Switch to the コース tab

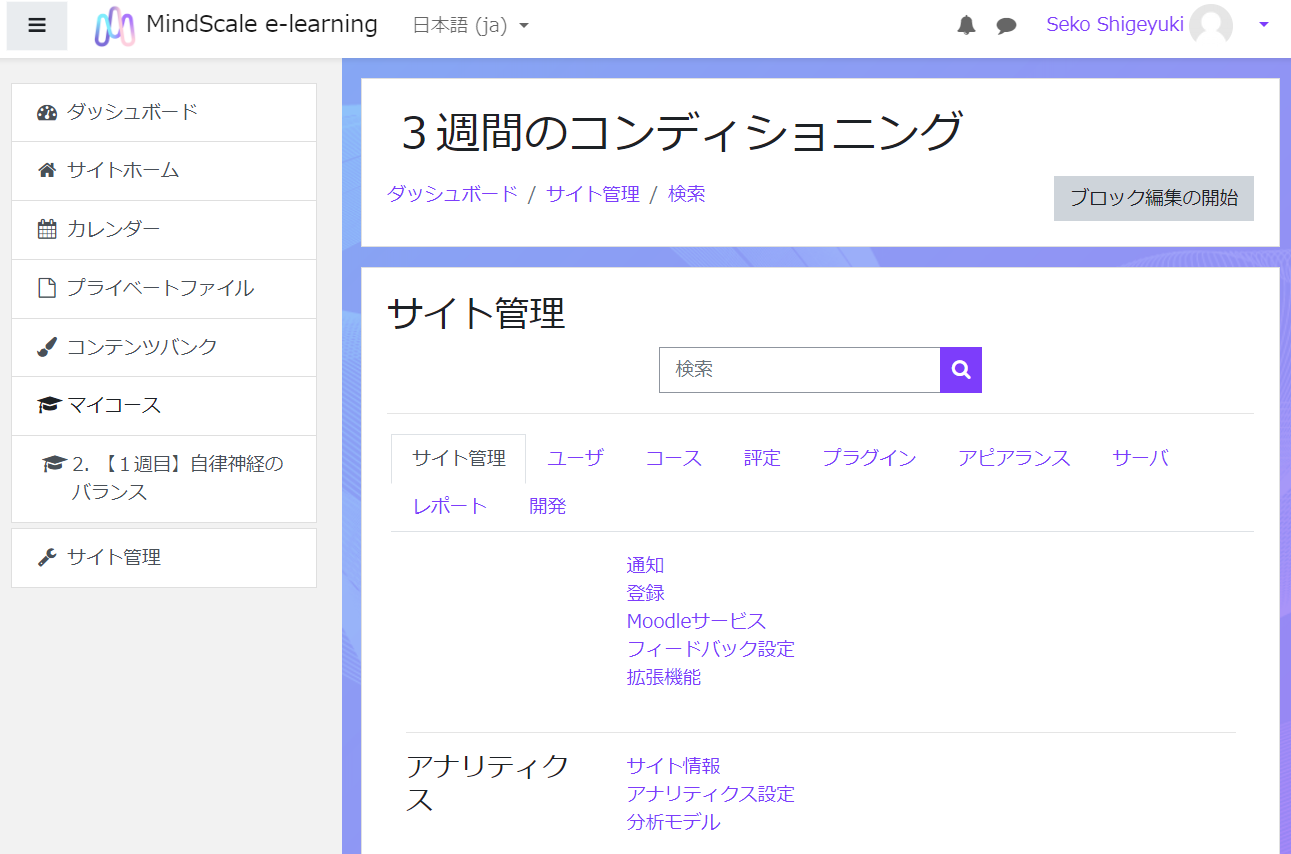[x=674, y=458]
